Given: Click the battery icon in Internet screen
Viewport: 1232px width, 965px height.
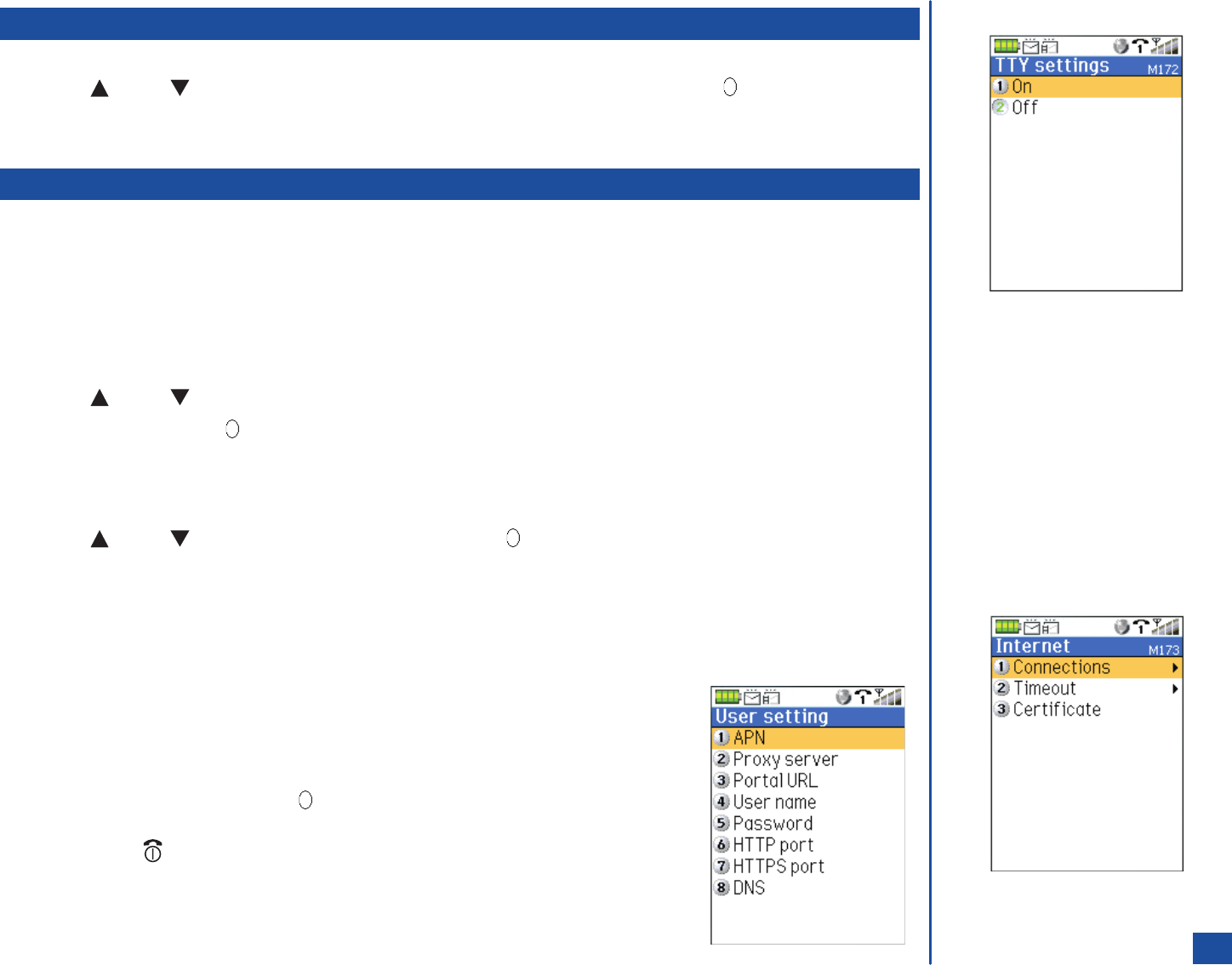Looking at the screenshot, I should click(x=1008, y=627).
